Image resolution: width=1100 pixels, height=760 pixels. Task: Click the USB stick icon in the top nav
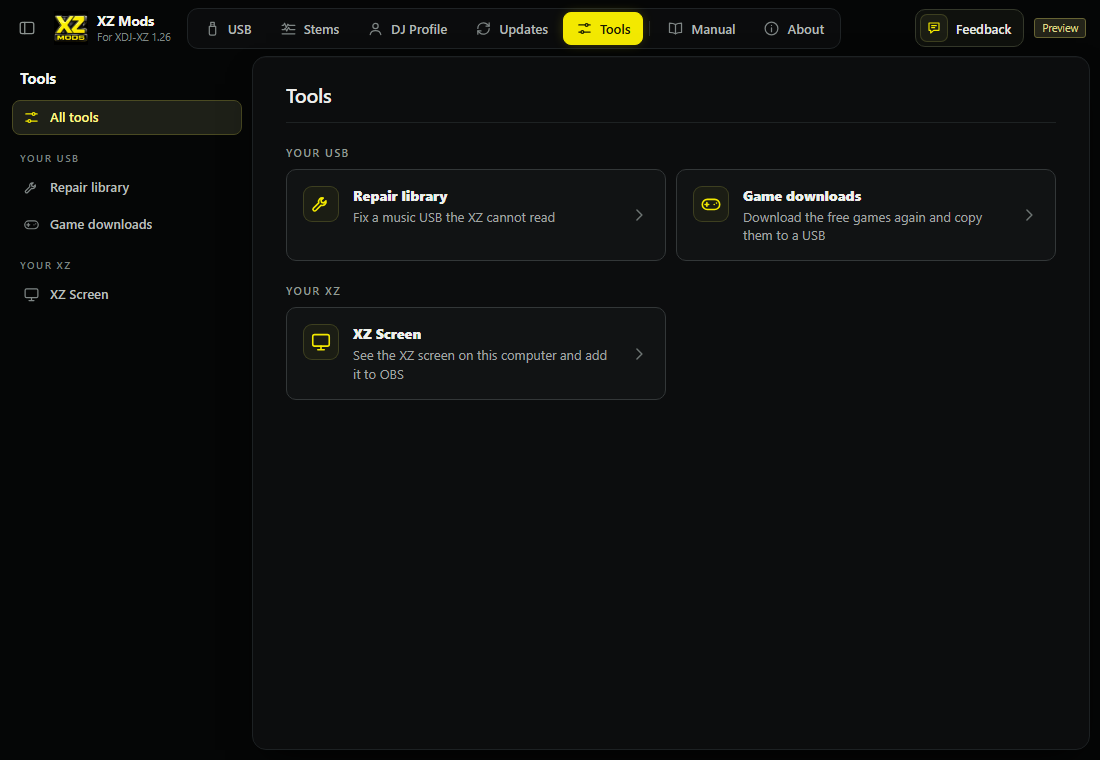(x=213, y=29)
